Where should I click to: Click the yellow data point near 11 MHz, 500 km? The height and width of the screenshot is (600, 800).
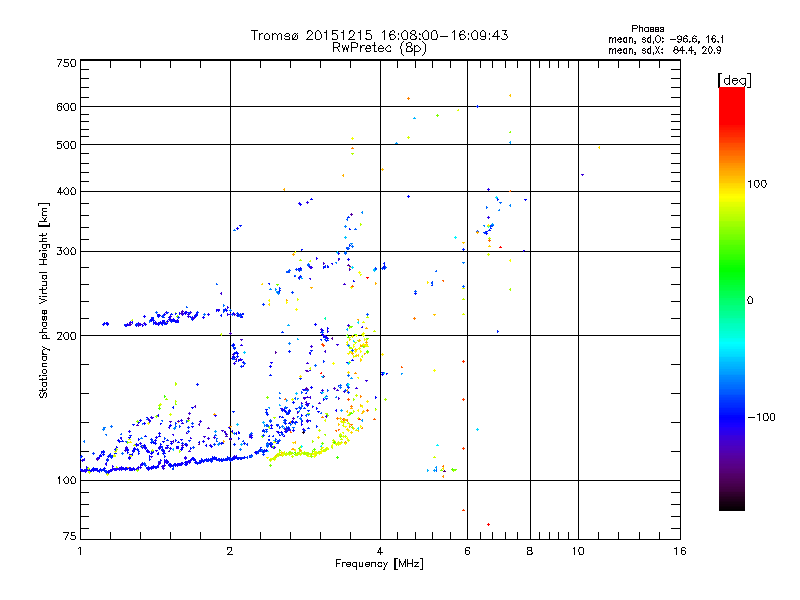click(598, 148)
